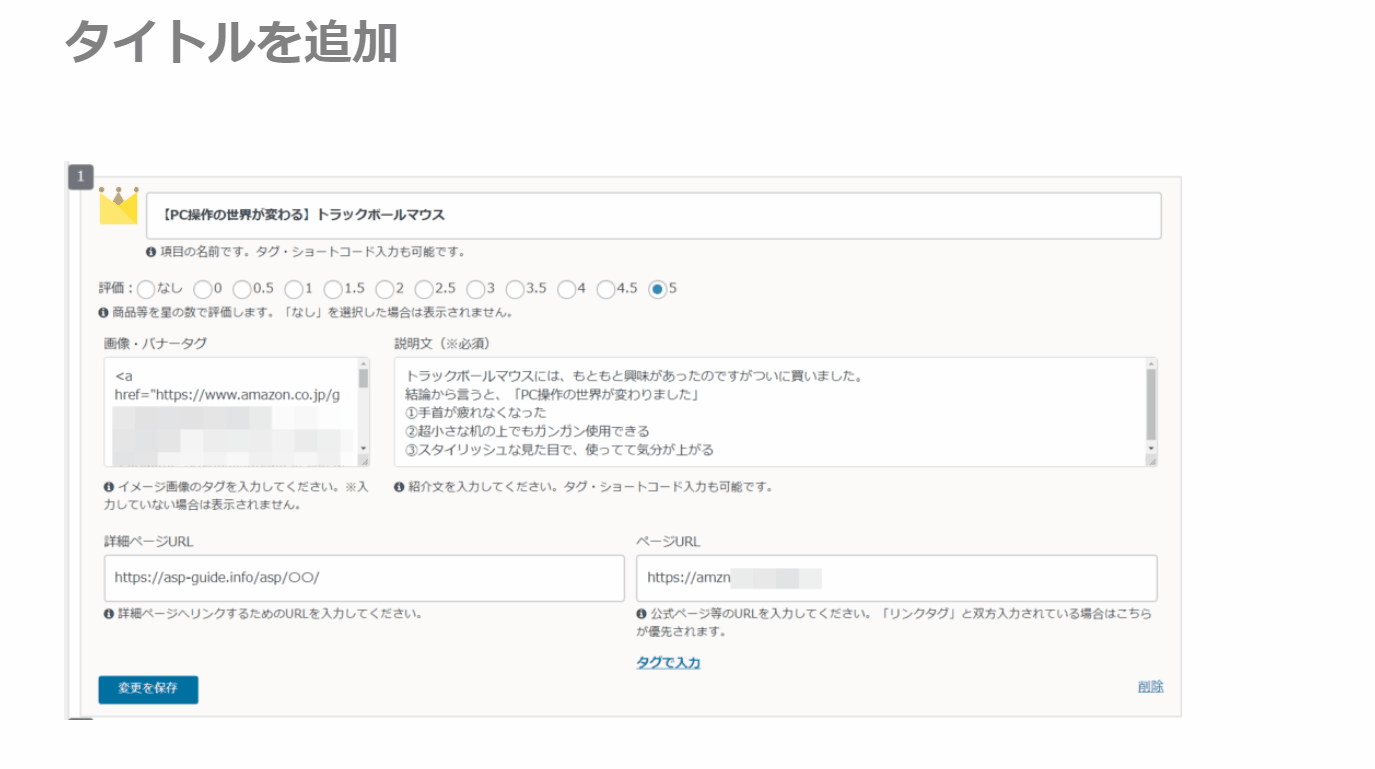Screen dimensions: 1375x769
Task: Click the 削除 delete link
Action: (x=1150, y=686)
